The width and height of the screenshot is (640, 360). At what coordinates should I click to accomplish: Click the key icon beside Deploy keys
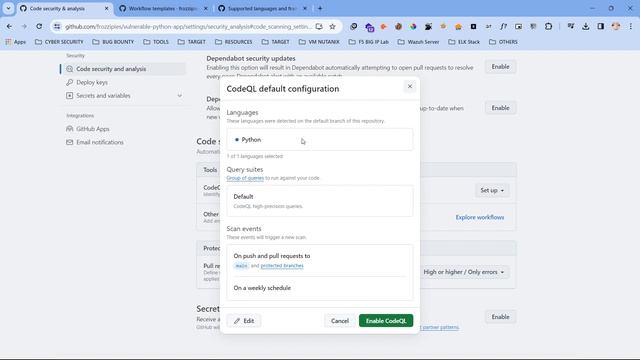[x=70, y=82]
